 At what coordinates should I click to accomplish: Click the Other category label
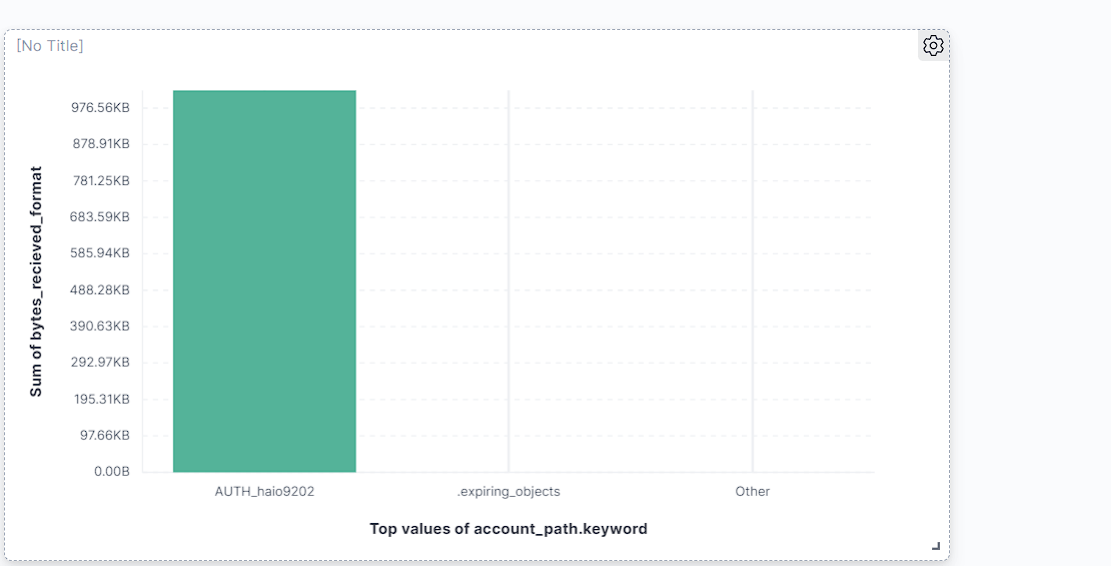(x=752, y=492)
